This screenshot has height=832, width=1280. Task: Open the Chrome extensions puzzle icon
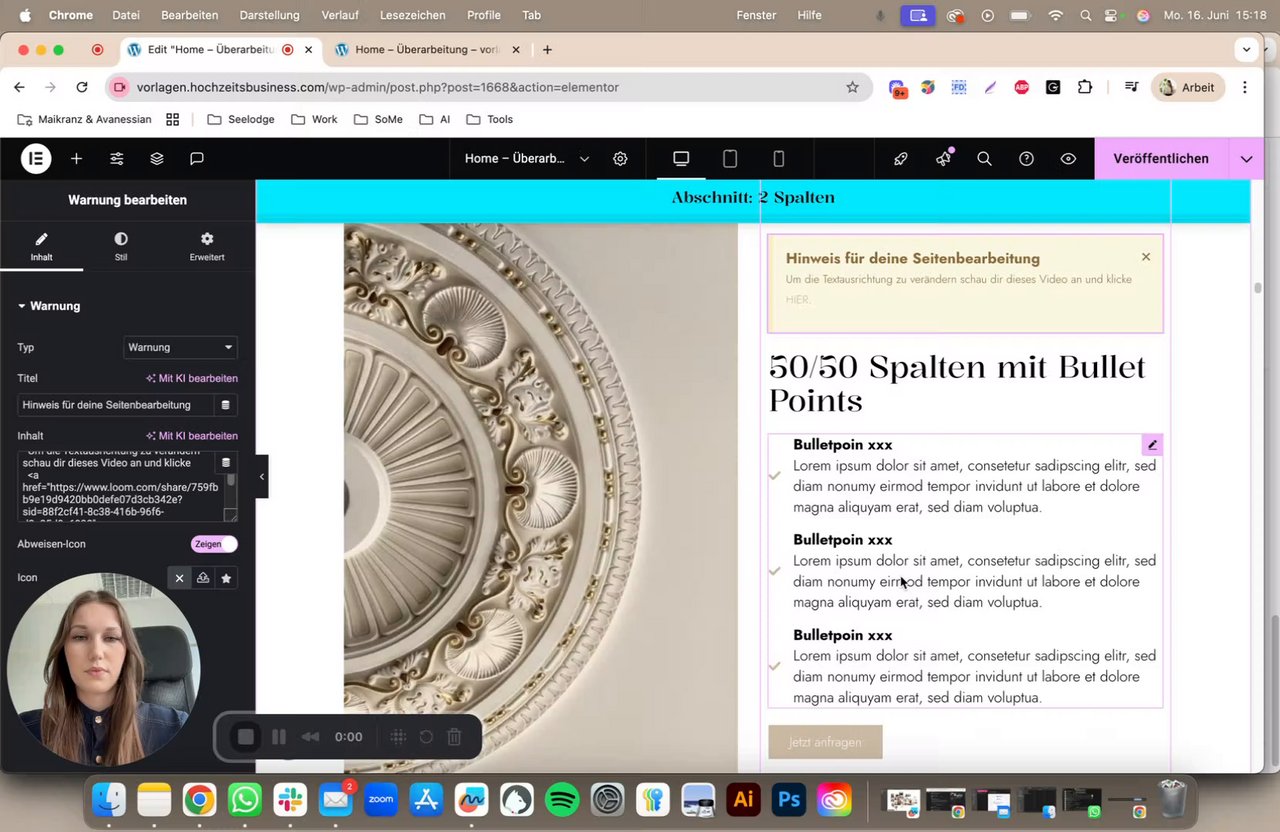click(x=1085, y=87)
